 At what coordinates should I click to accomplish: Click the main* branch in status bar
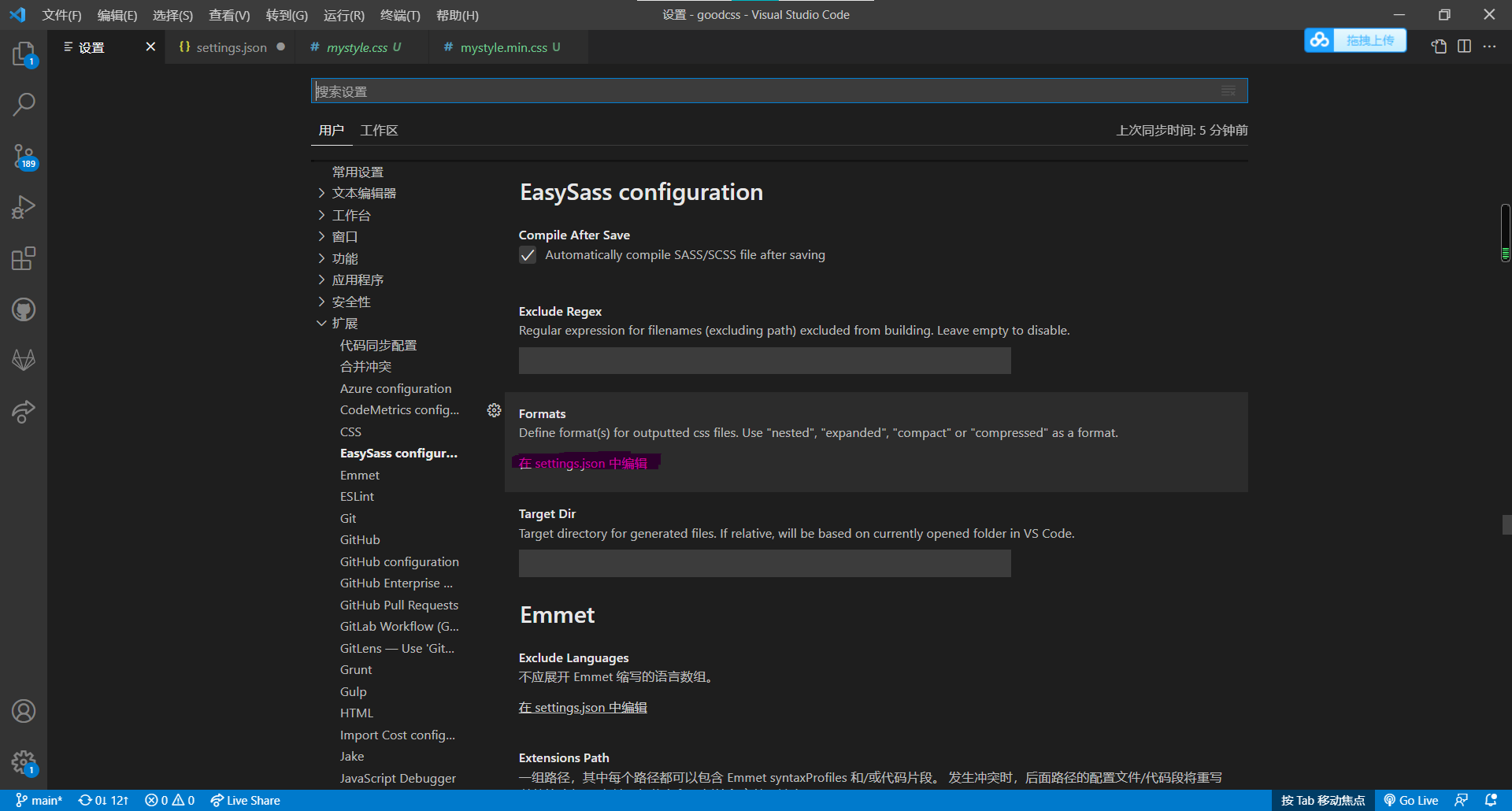point(39,800)
